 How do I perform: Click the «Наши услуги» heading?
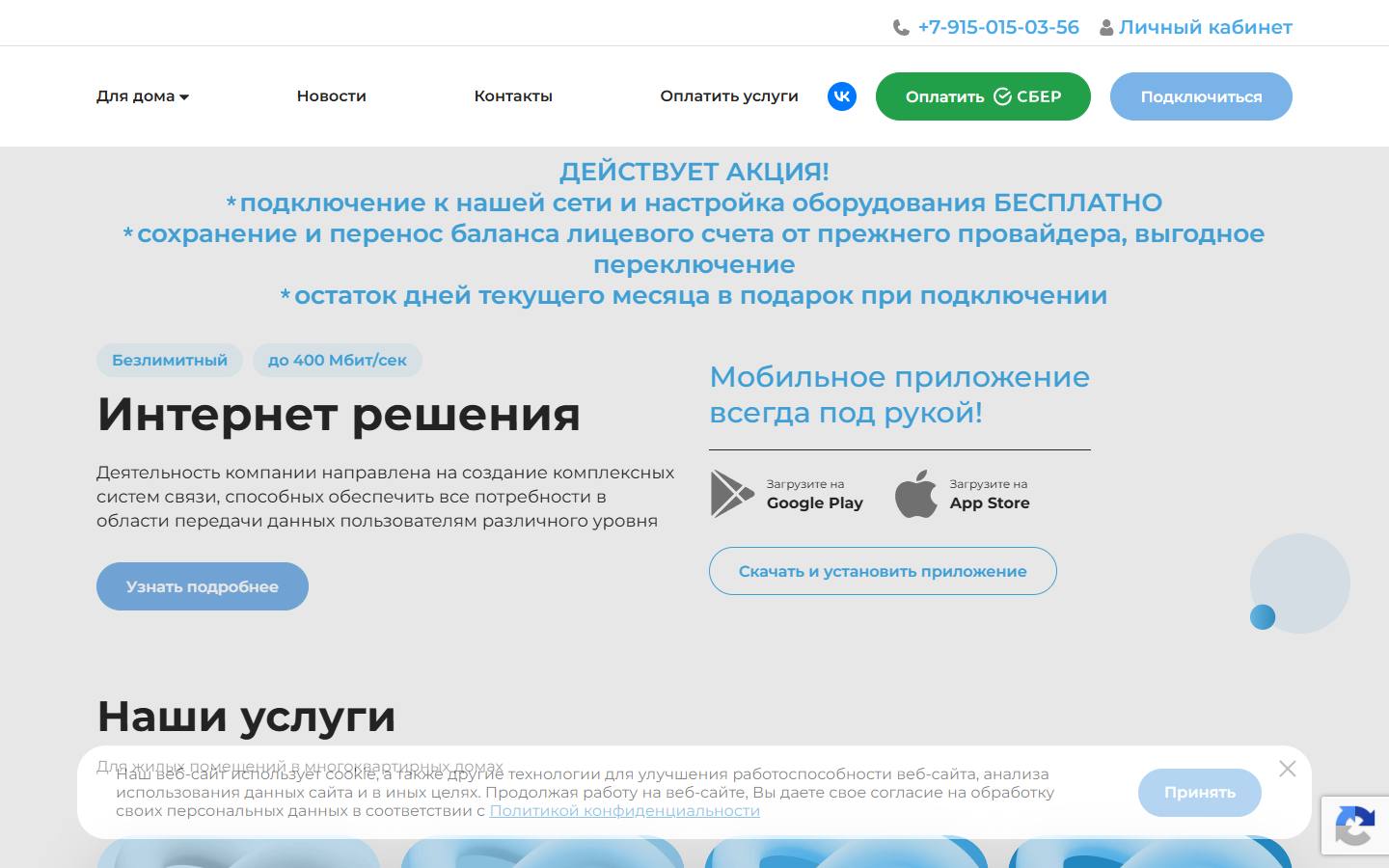(247, 717)
